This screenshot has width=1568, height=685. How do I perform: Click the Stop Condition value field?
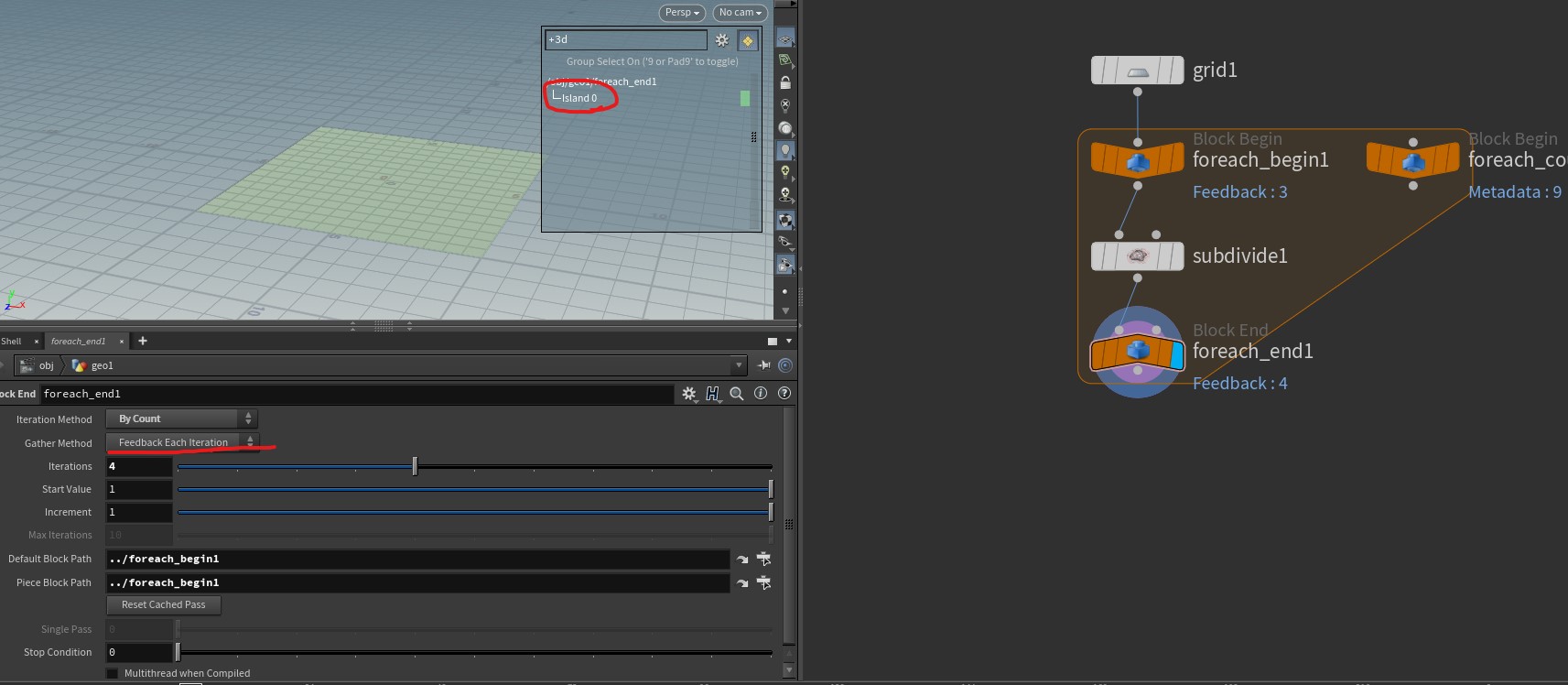pos(139,652)
